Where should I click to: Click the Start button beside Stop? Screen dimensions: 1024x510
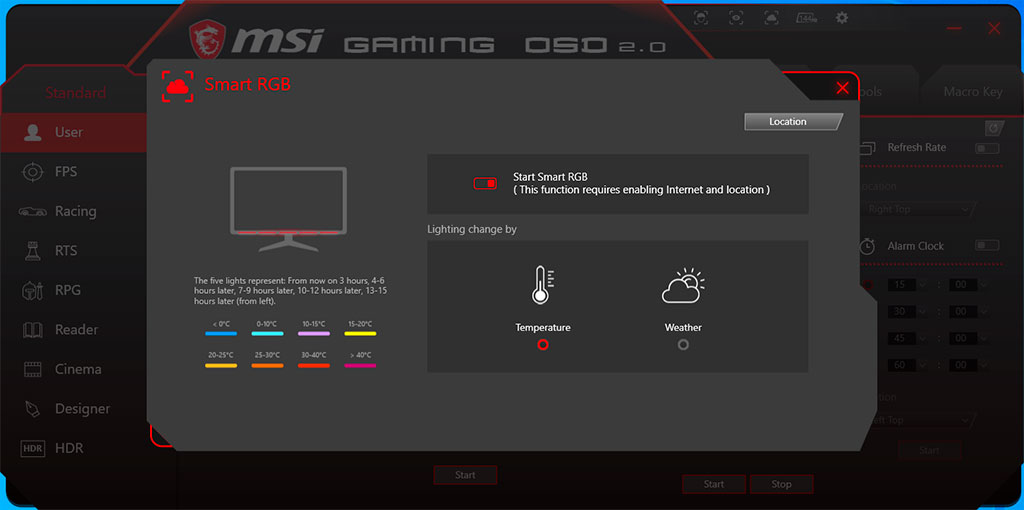[714, 484]
